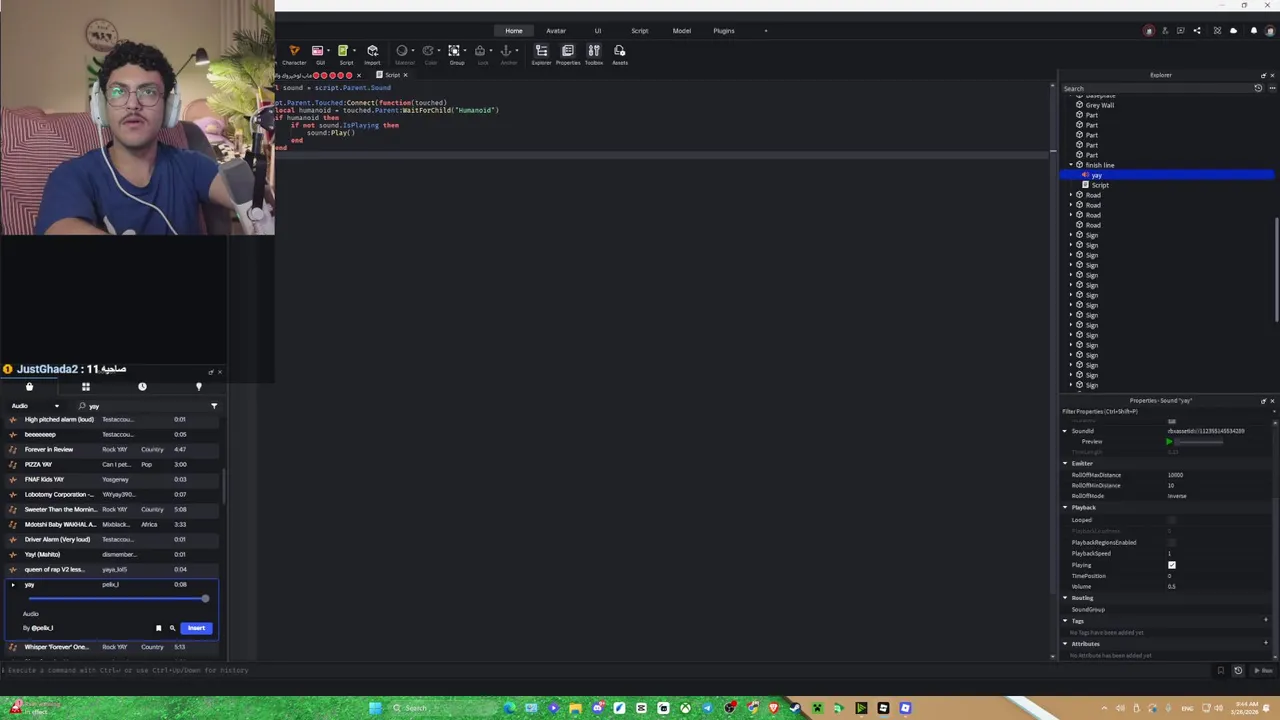Image resolution: width=1280 pixels, height=720 pixels.
Task: Open Toolbox inventory grid tab
Action: tap(86, 387)
